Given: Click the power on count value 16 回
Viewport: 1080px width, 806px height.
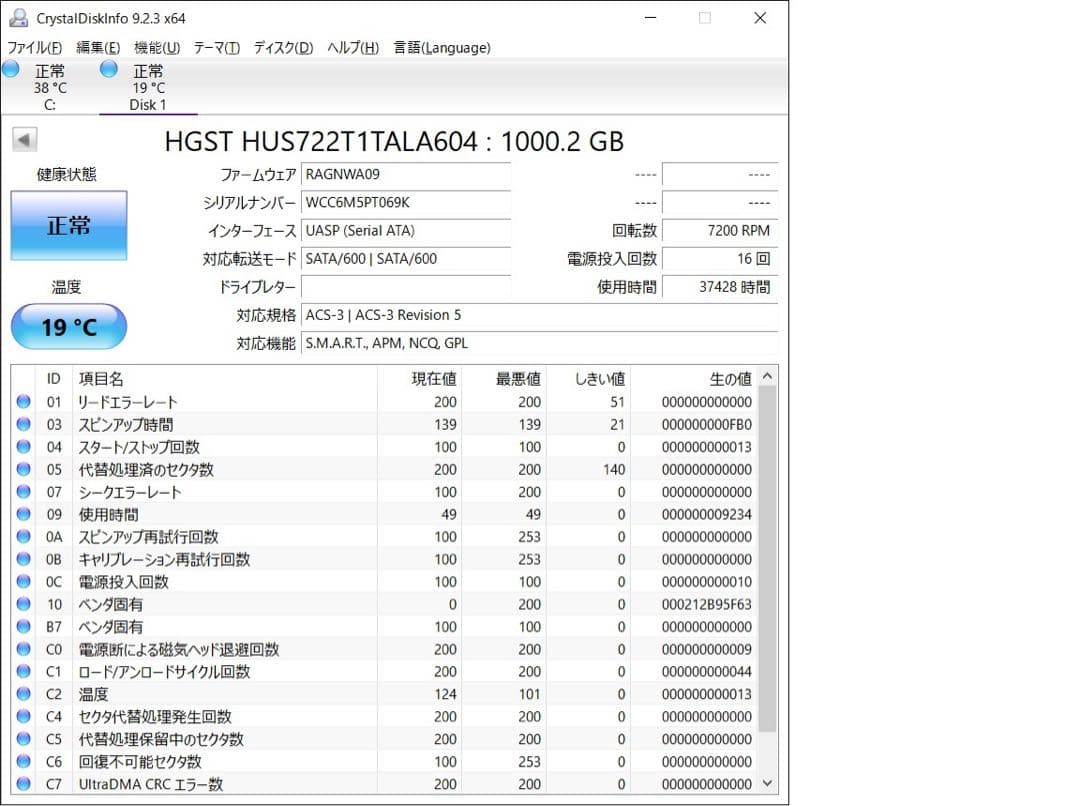Looking at the screenshot, I should (720, 259).
